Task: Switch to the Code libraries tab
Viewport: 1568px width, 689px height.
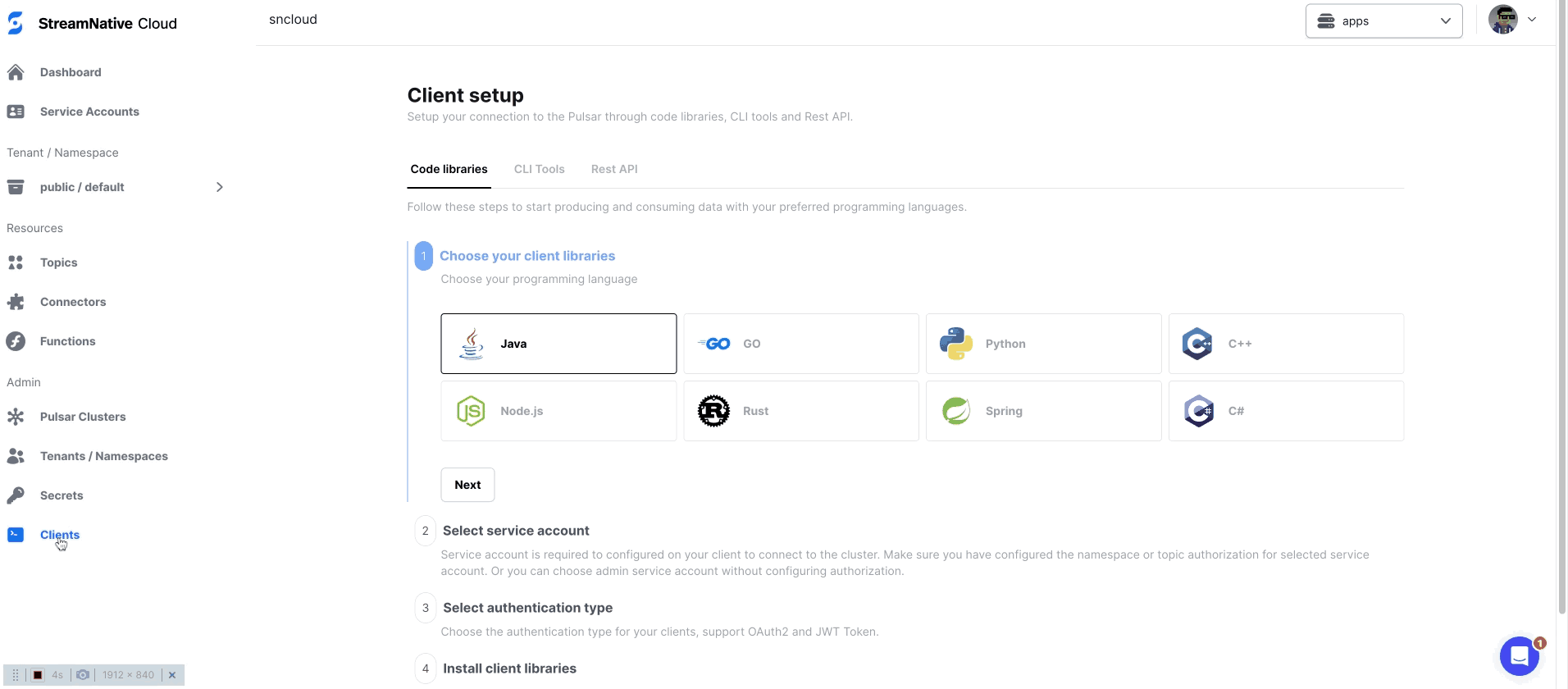Action: click(449, 169)
